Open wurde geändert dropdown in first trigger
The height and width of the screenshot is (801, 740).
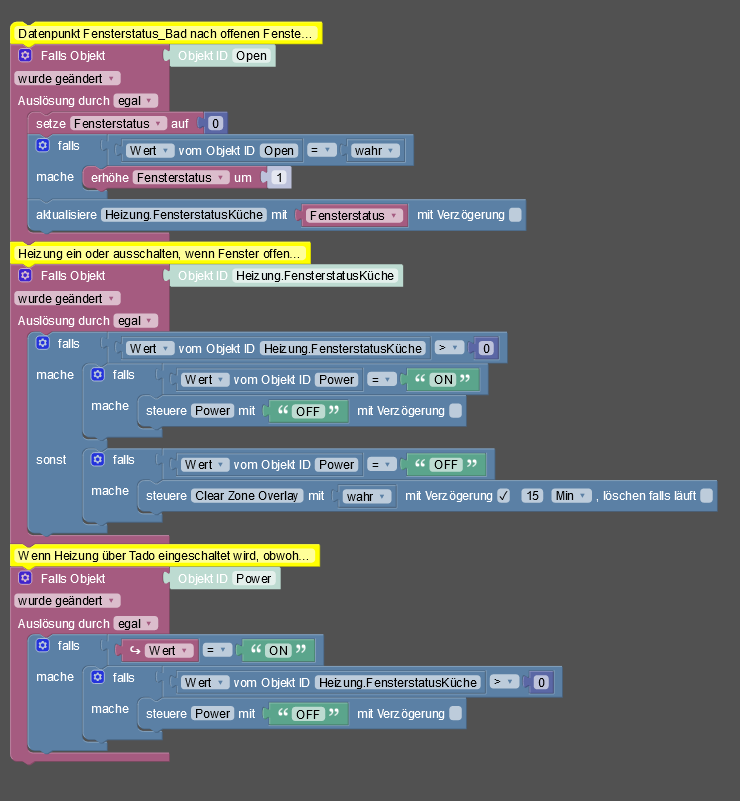coord(67,79)
